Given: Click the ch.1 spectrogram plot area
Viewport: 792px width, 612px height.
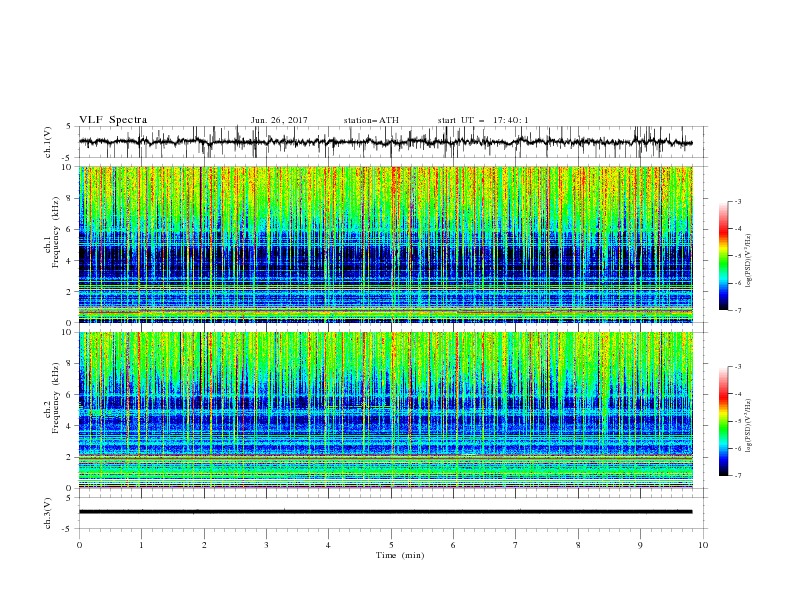Looking at the screenshot, I should (x=386, y=244).
